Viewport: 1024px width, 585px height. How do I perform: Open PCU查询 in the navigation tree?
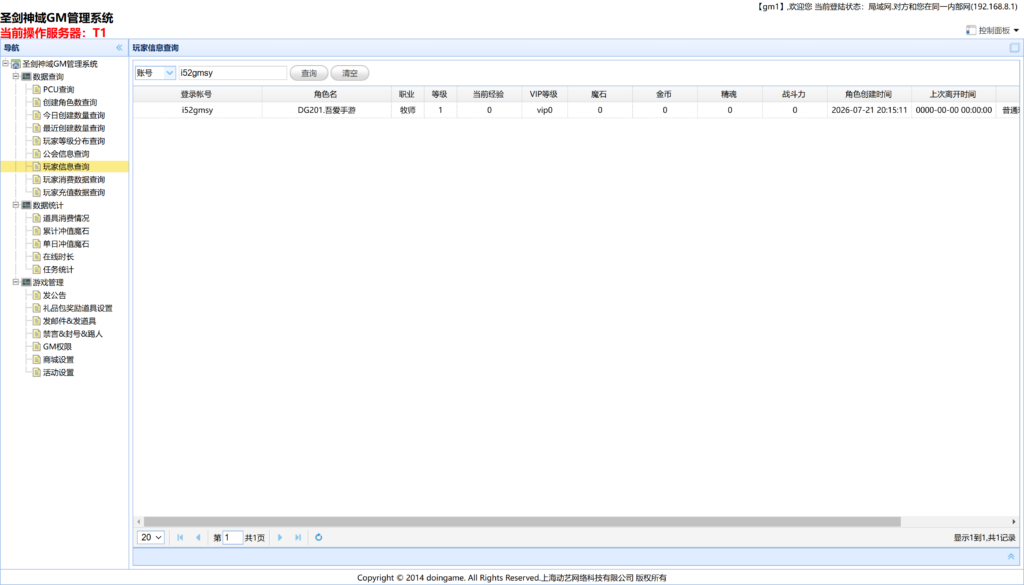tap(58, 89)
